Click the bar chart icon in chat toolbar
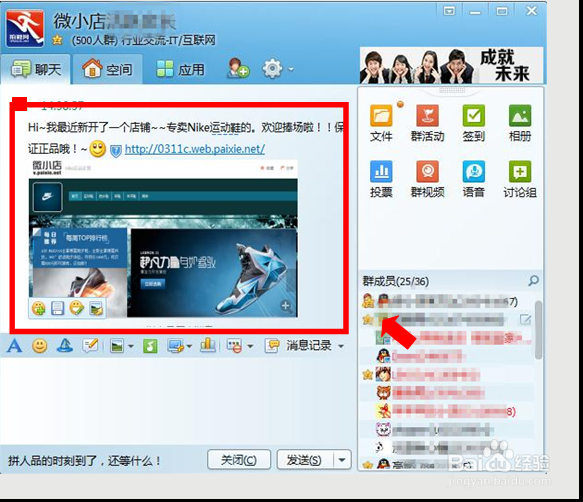This screenshot has height=502, width=583. coord(208,345)
